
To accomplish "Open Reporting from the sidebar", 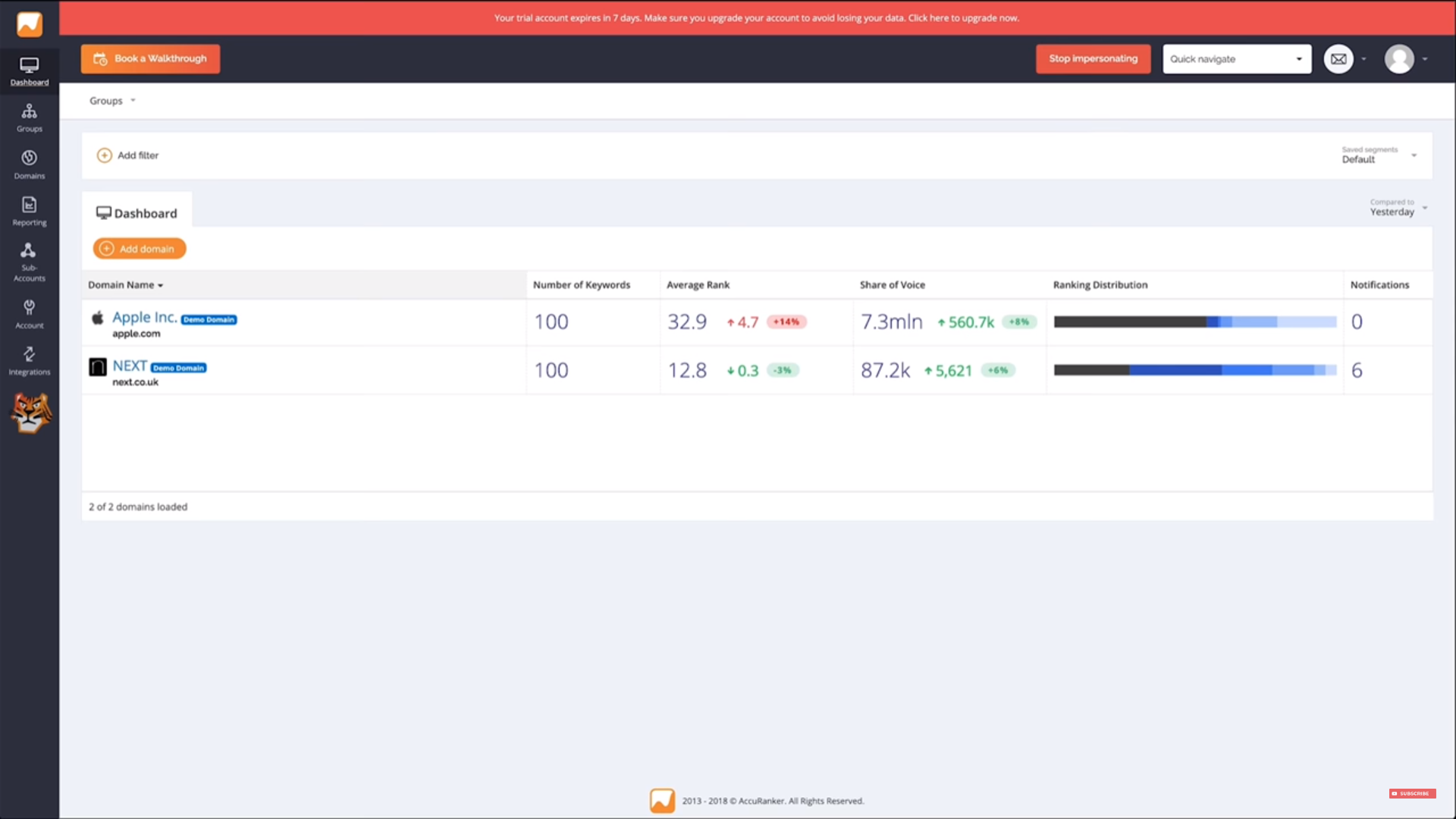I will click(29, 211).
